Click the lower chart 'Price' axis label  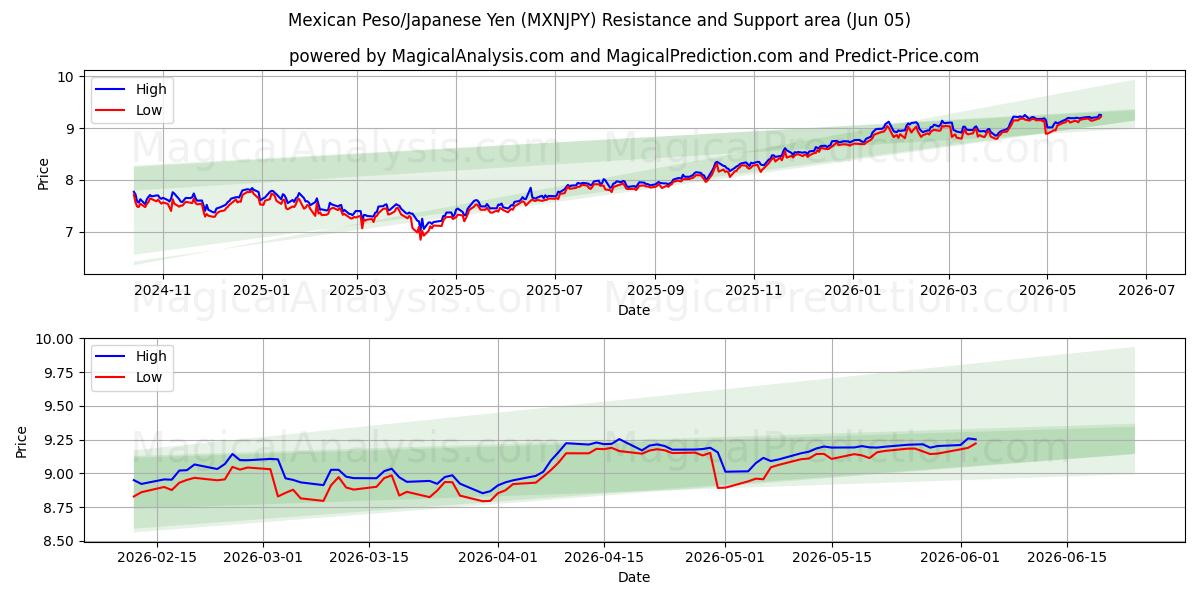22,440
